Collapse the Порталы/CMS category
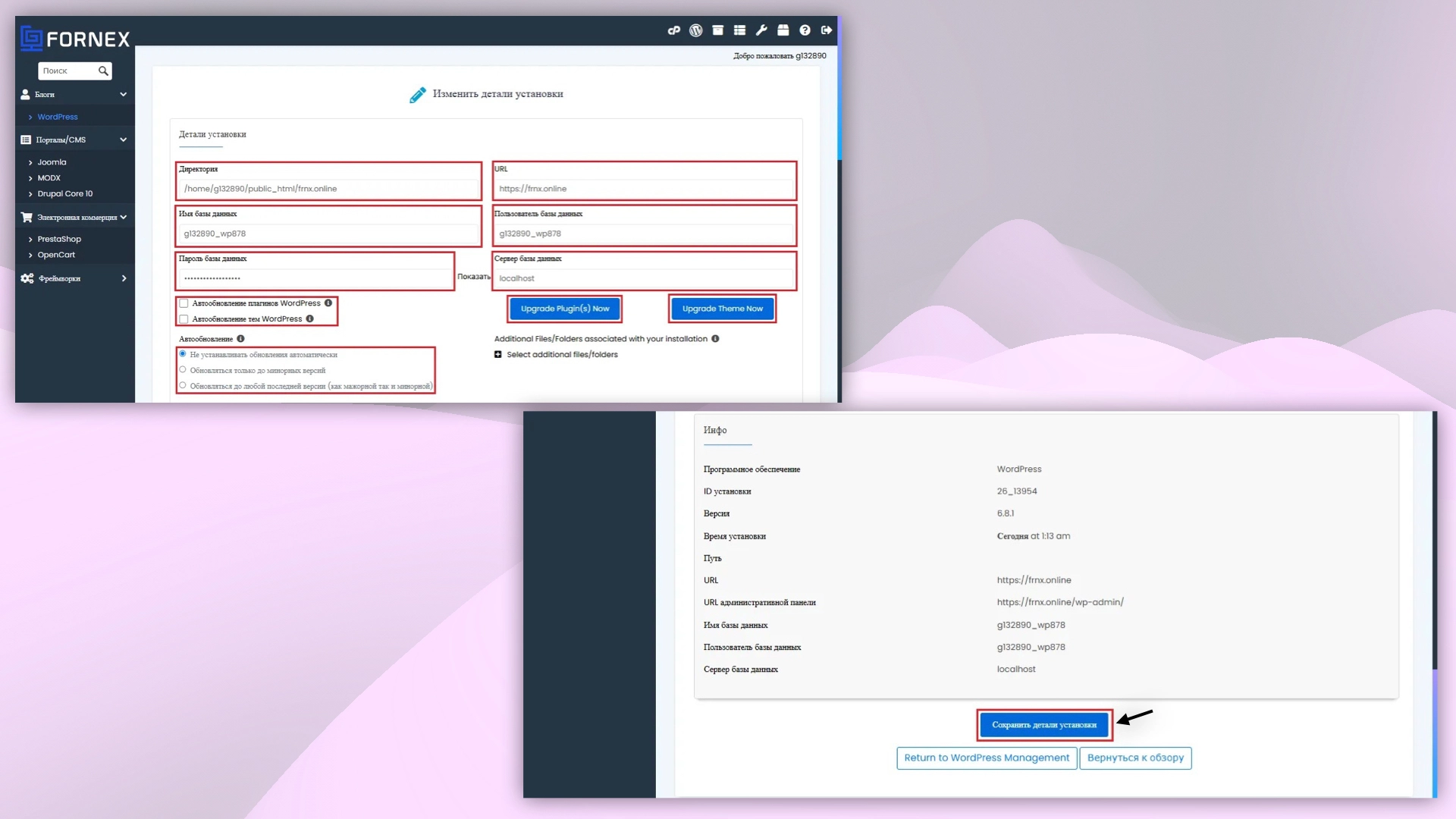This screenshot has width=1456, height=819. 123,140
